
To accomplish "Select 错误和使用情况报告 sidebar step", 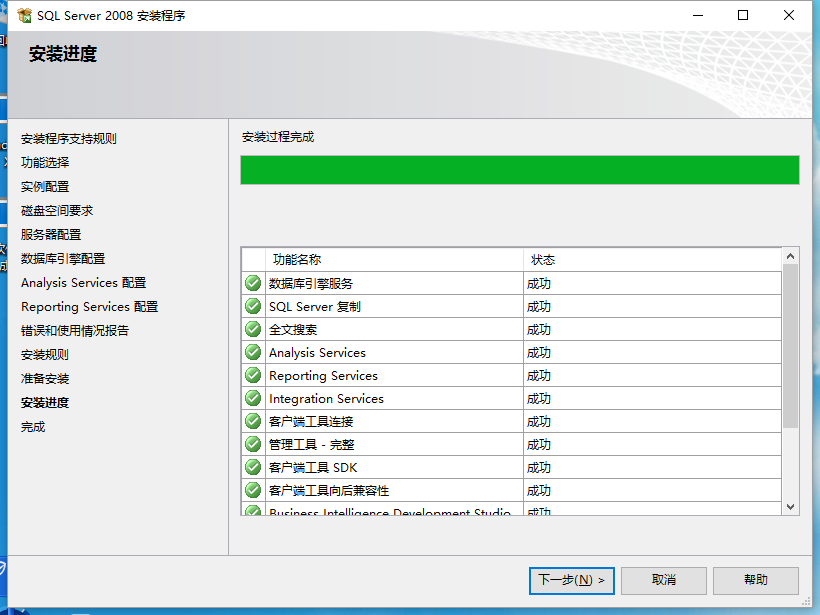I will click(75, 331).
